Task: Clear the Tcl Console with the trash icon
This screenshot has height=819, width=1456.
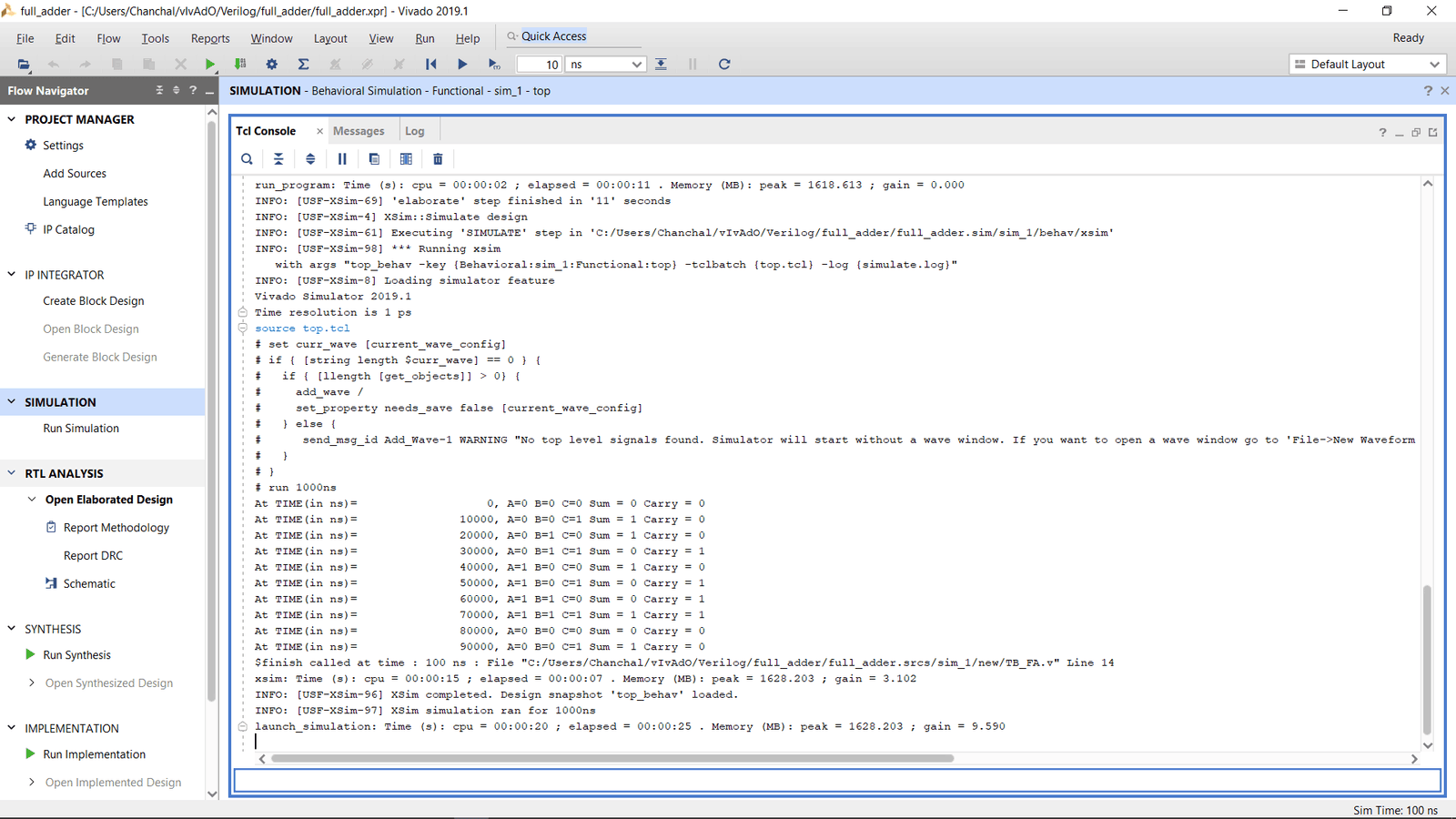Action: 438,158
